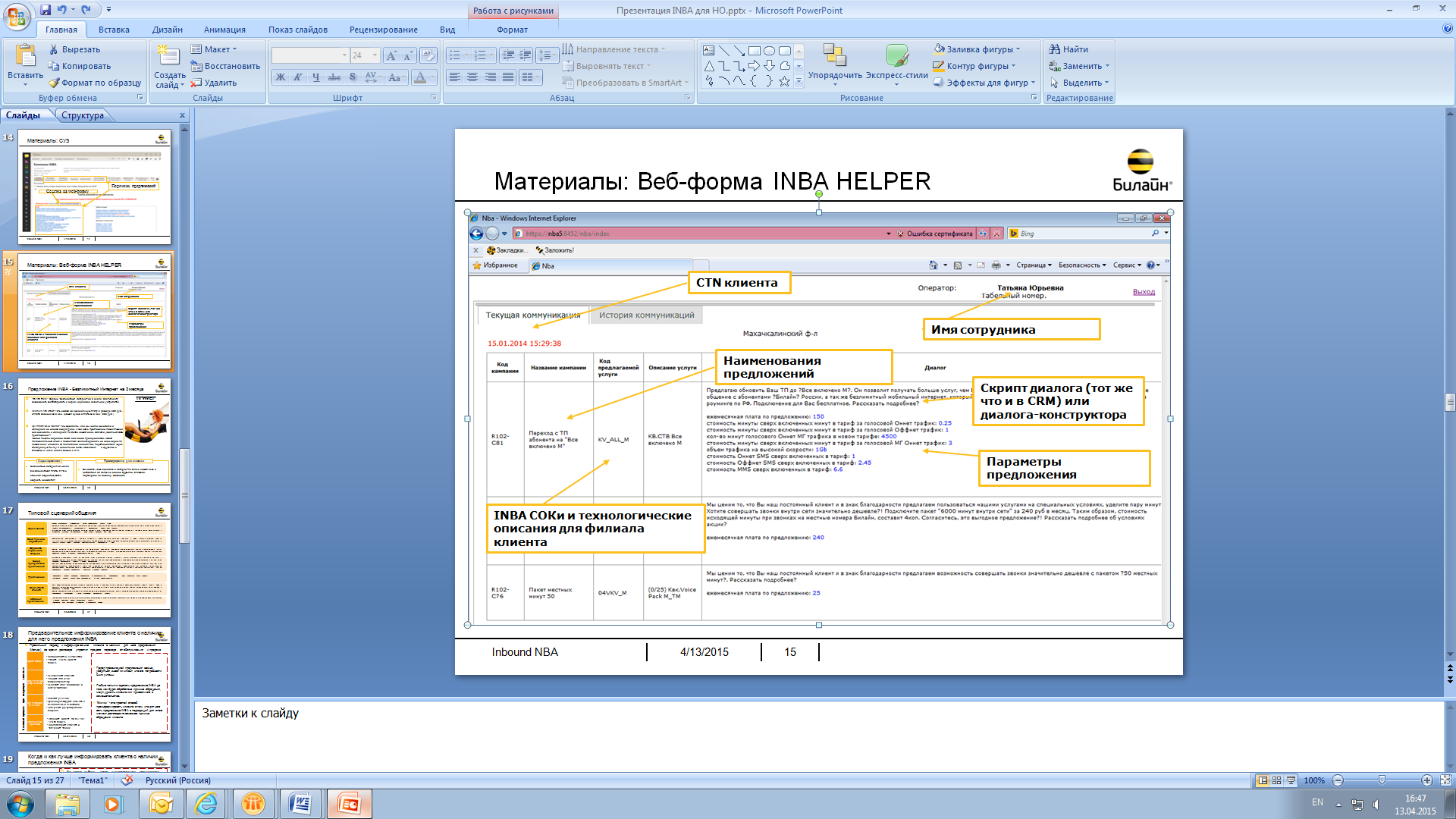Click Найти binoculars find button
This screenshot has width=1456, height=819.
[1068, 49]
